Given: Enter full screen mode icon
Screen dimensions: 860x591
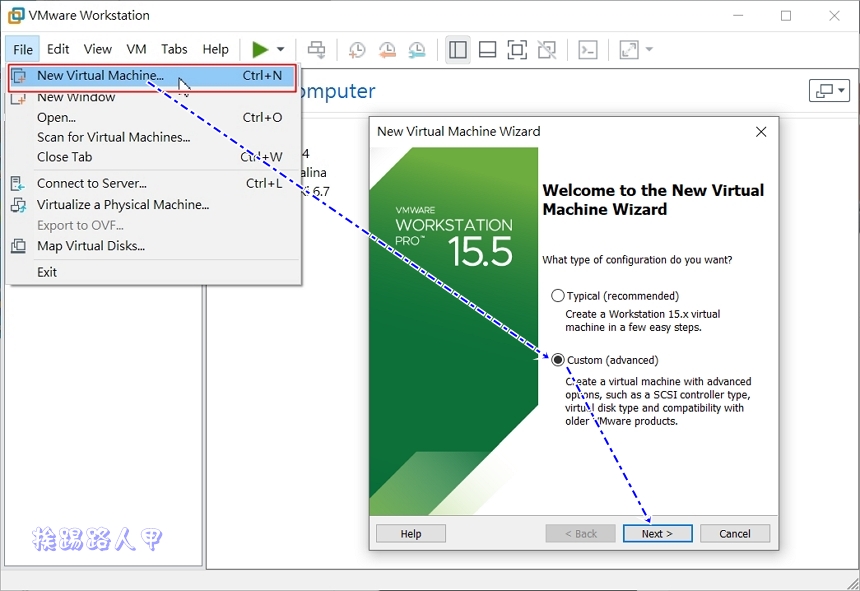Looking at the screenshot, I should [516, 49].
